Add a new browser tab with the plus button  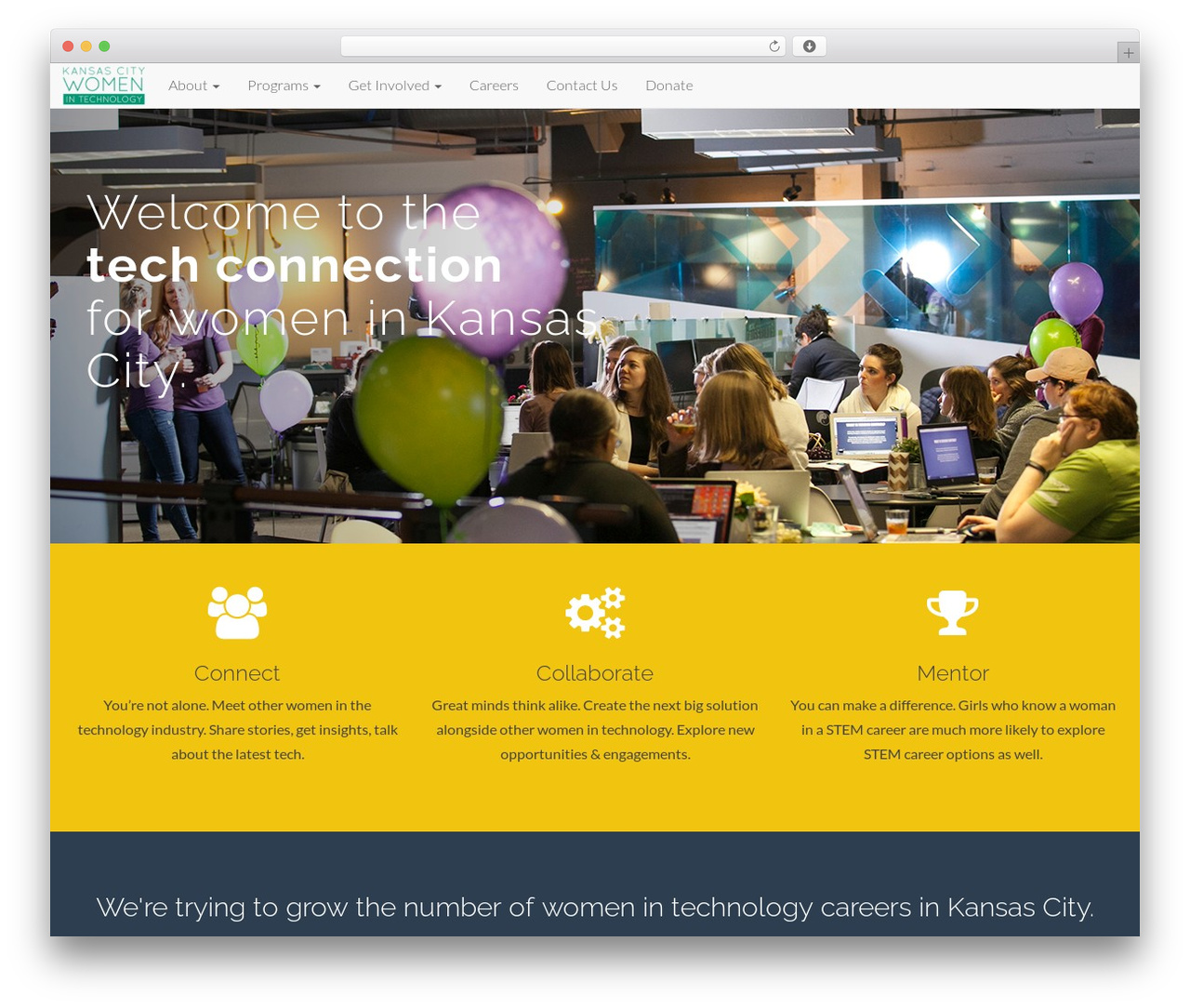click(x=1128, y=53)
